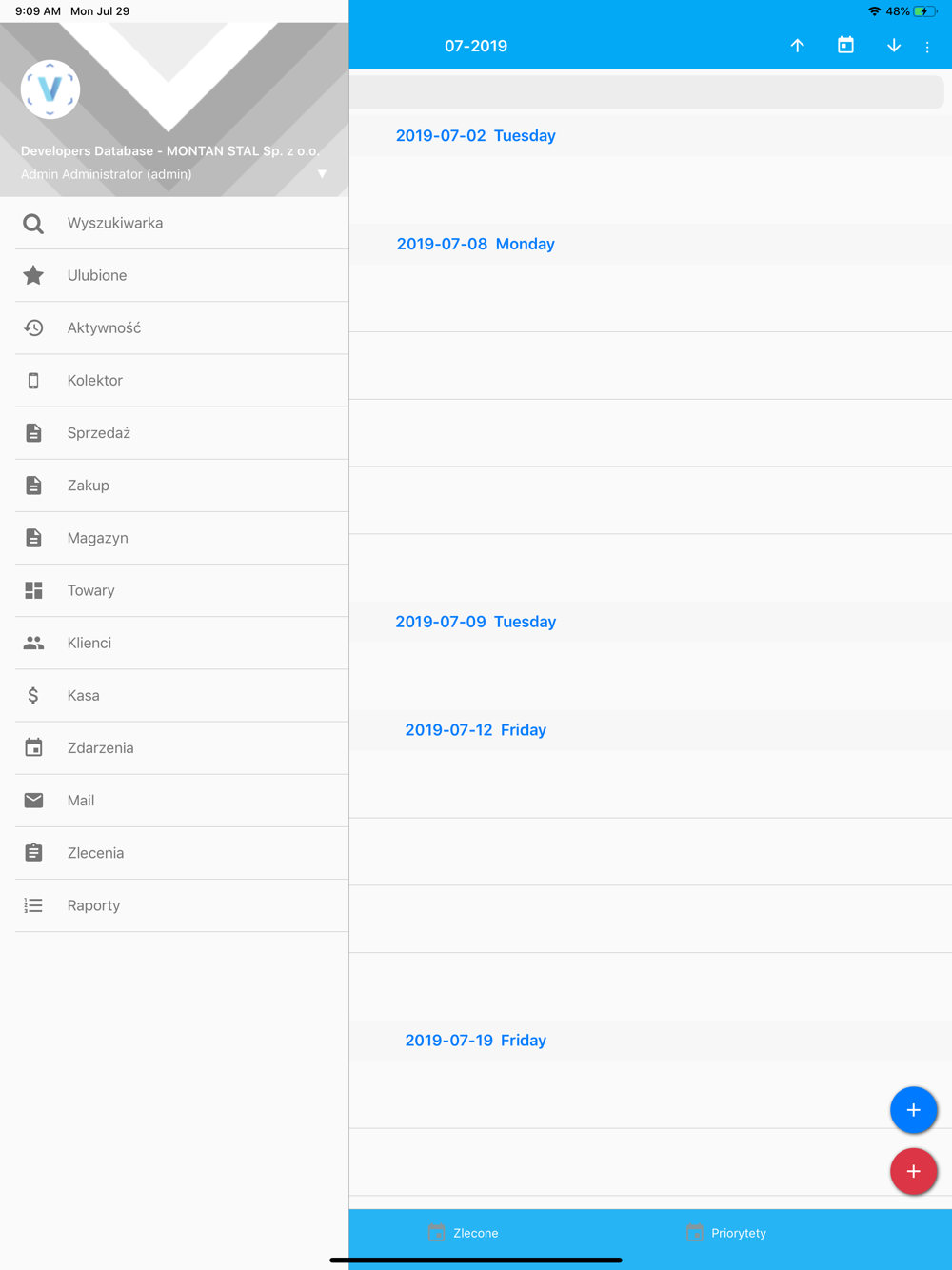Select the 2019-07-12 Friday header

tap(476, 730)
